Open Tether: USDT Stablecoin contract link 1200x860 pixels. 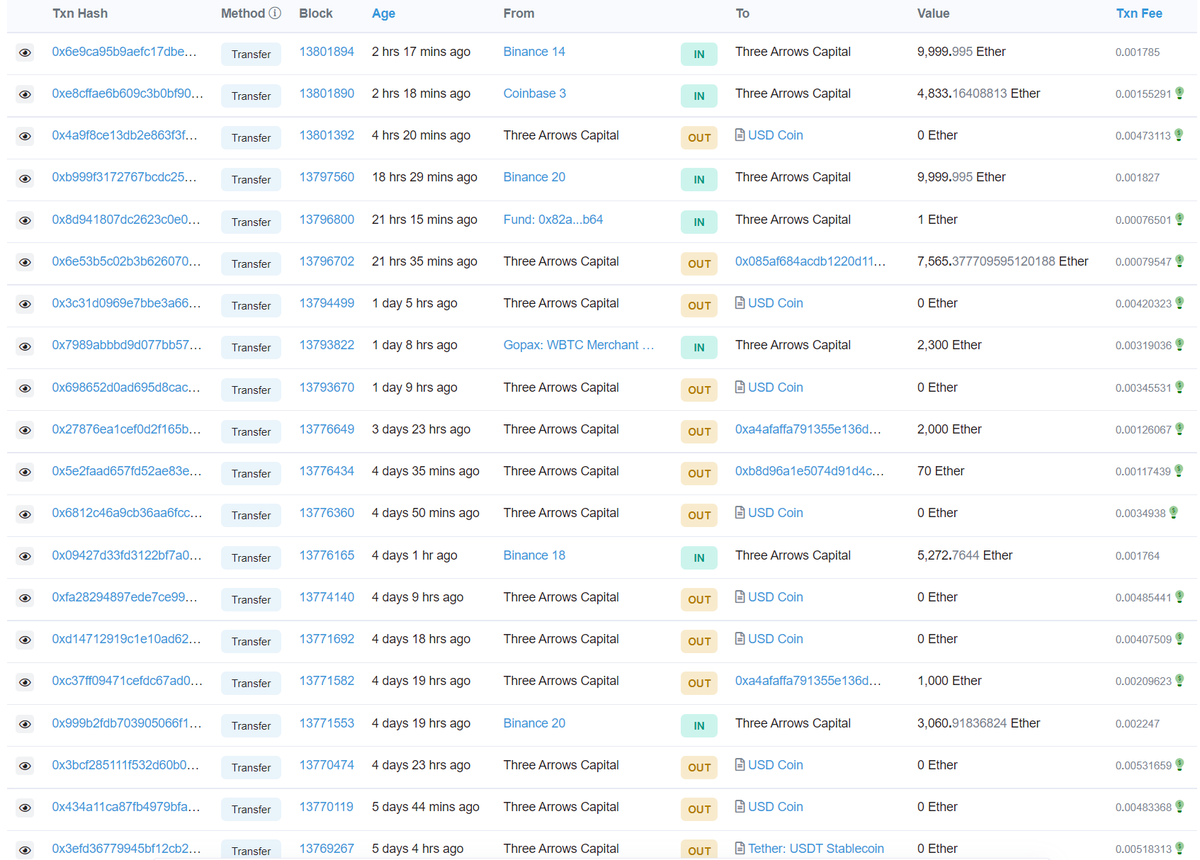(x=816, y=848)
